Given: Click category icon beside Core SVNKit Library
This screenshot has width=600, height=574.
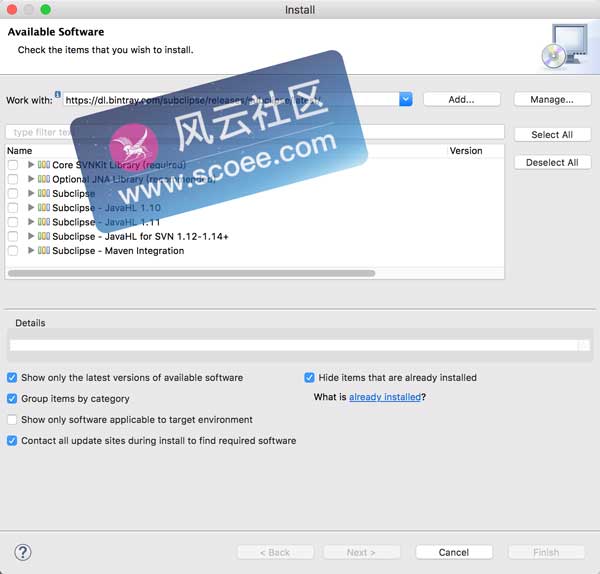Looking at the screenshot, I should 44,165.
